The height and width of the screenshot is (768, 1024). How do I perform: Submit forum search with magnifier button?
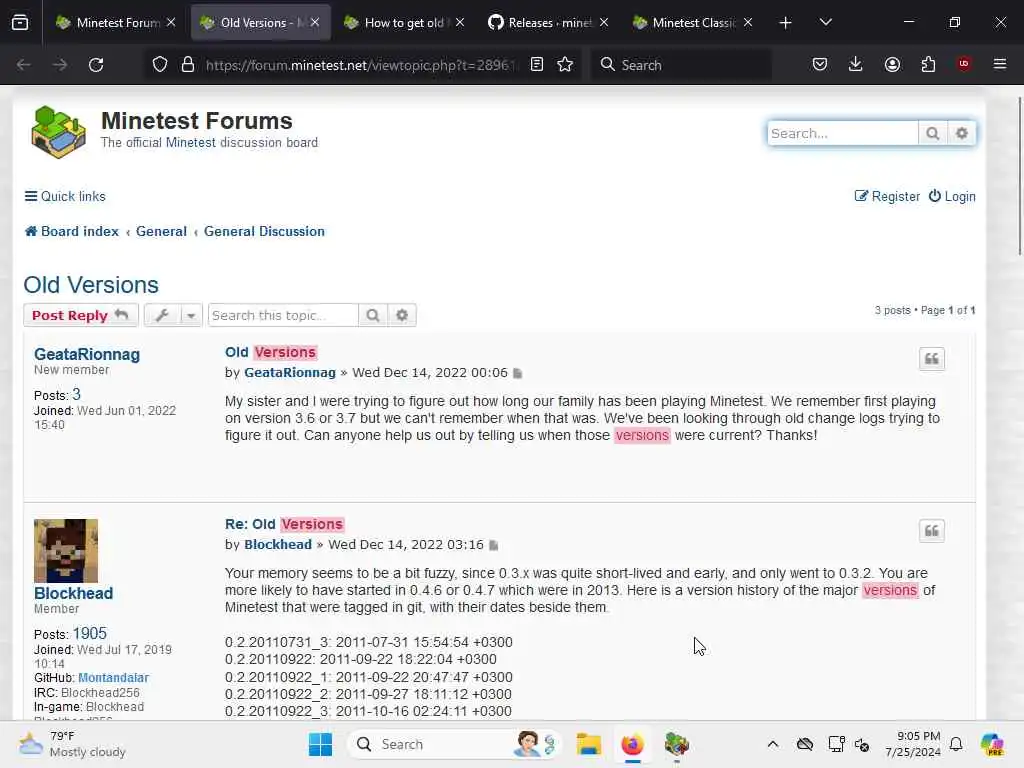(x=933, y=133)
